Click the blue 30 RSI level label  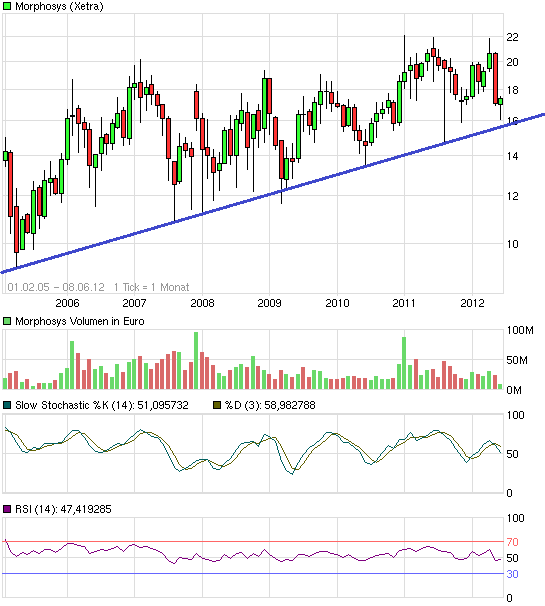(x=512, y=574)
